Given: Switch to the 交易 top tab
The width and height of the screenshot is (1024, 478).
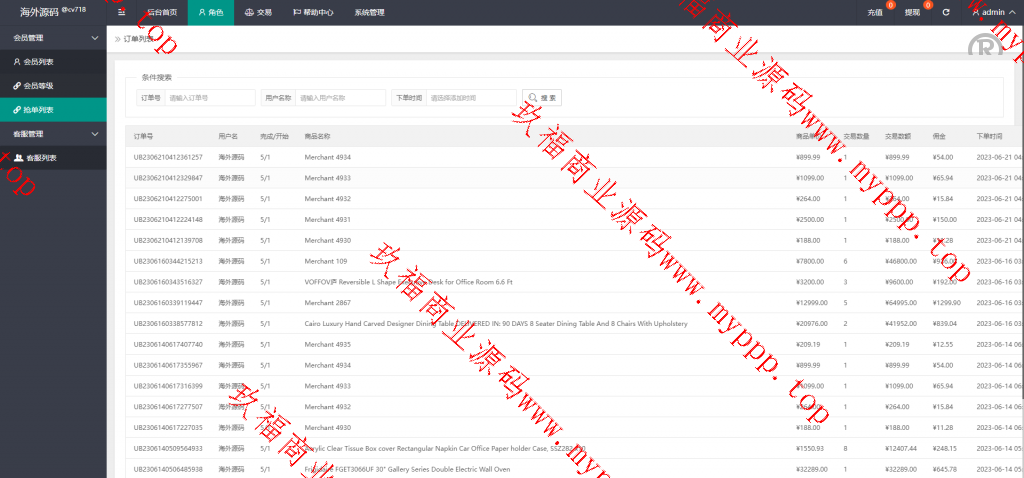Looking at the screenshot, I should click(x=257, y=13).
